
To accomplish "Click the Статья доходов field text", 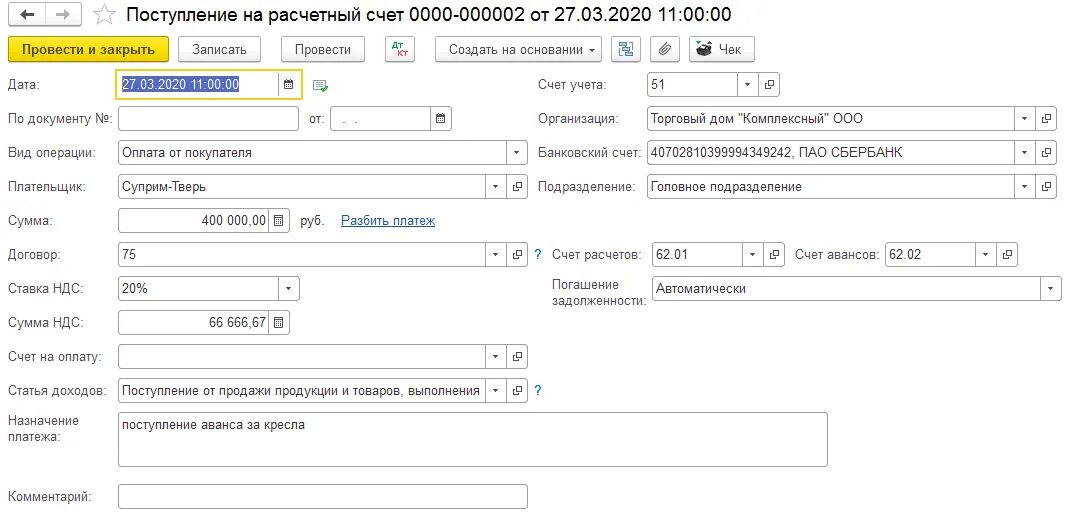I will (302, 391).
